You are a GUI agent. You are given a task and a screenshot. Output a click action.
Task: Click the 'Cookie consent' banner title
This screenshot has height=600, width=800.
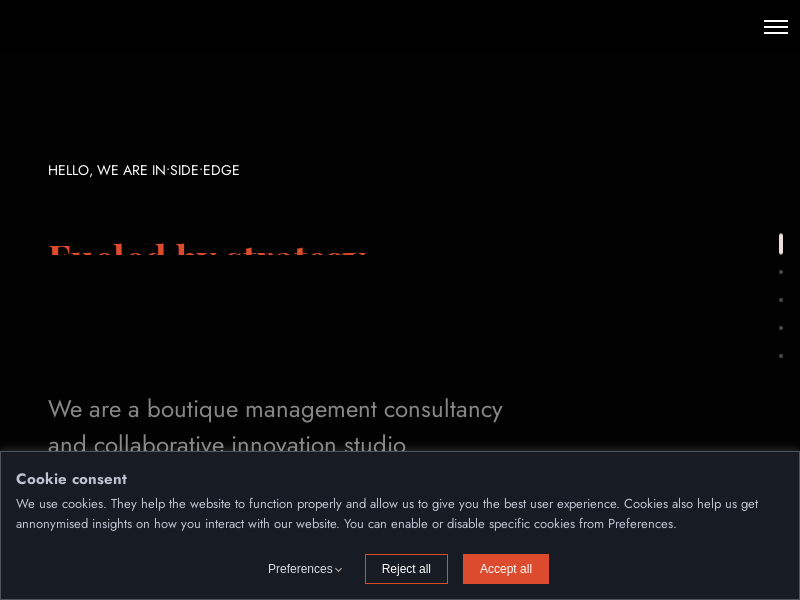71,479
